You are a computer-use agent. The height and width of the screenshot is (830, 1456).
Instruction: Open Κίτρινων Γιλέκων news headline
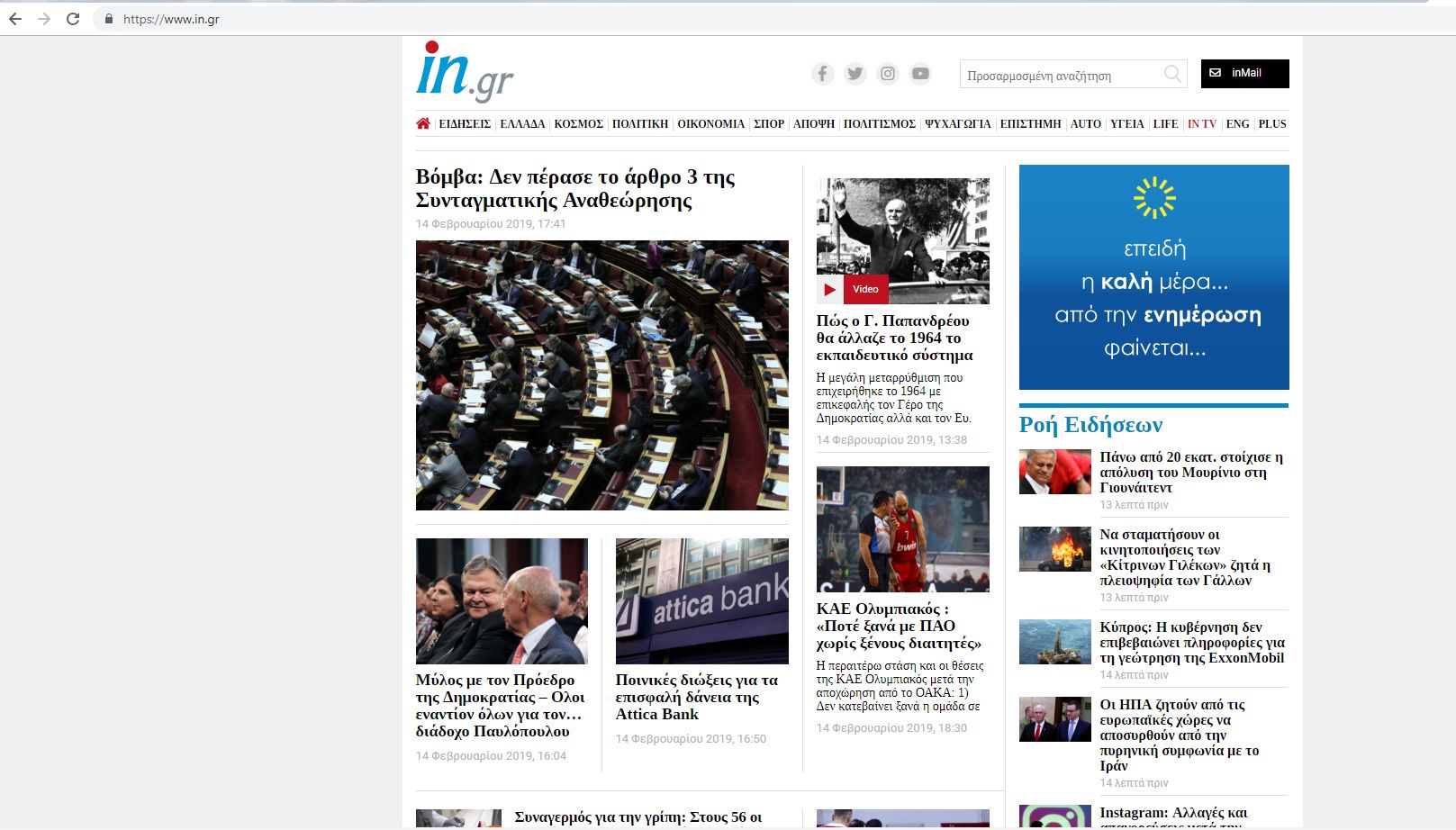click(1185, 557)
